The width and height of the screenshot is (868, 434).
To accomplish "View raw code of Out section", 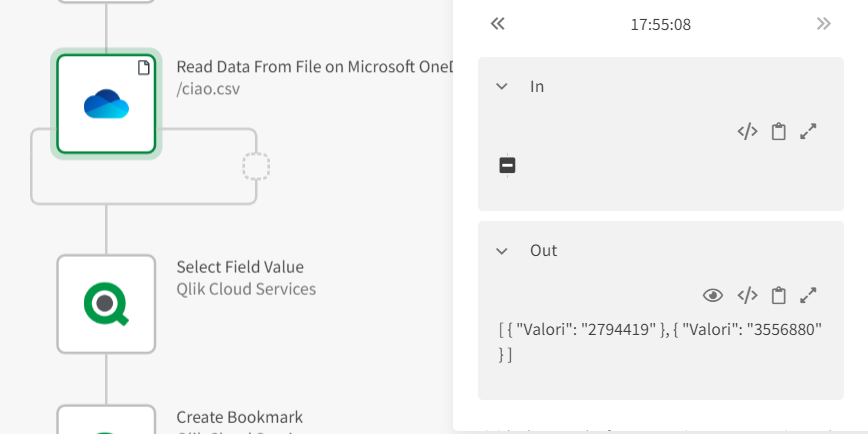I will tap(747, 295).
